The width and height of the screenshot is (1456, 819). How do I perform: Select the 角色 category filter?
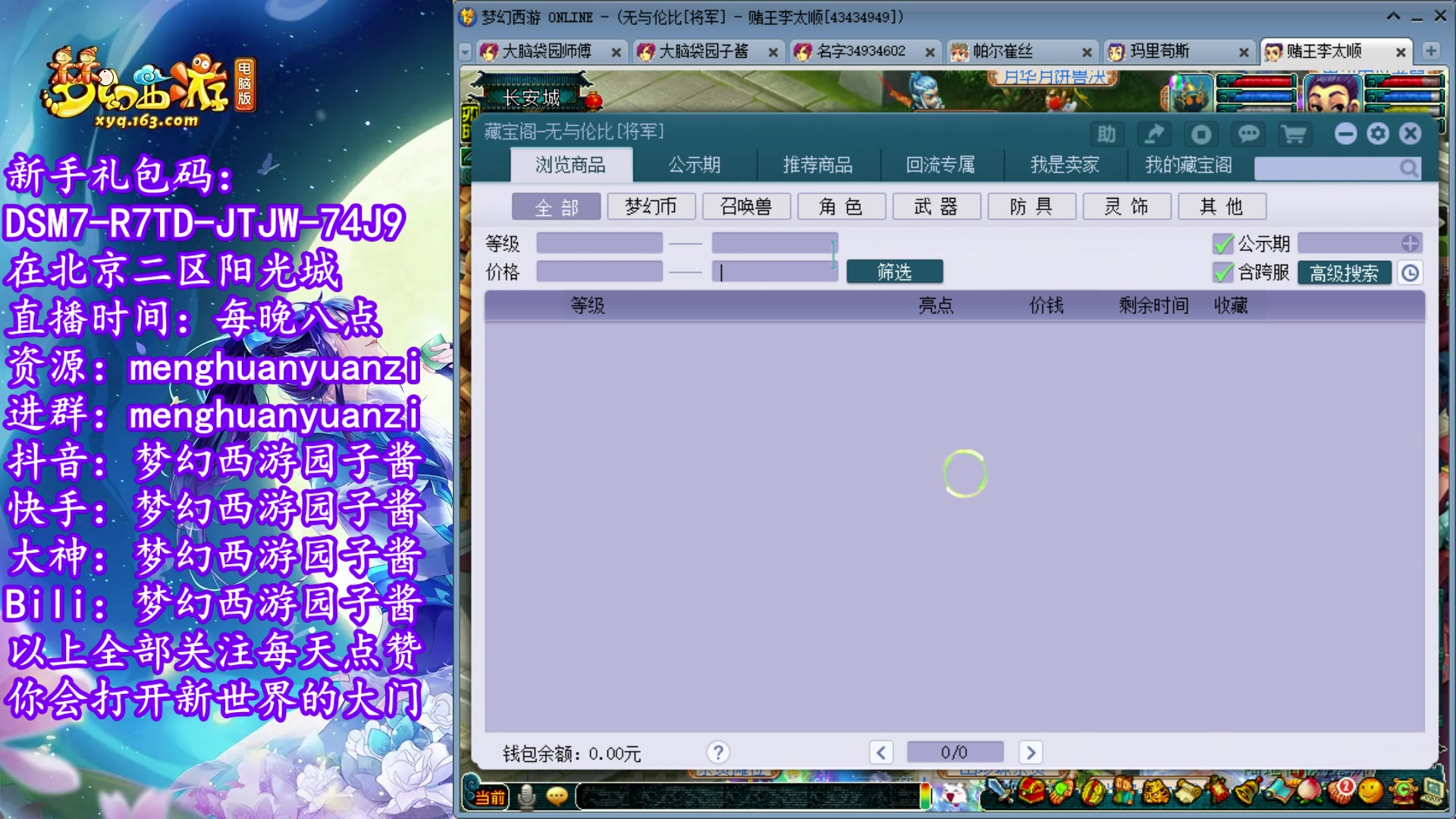point(841,206)
